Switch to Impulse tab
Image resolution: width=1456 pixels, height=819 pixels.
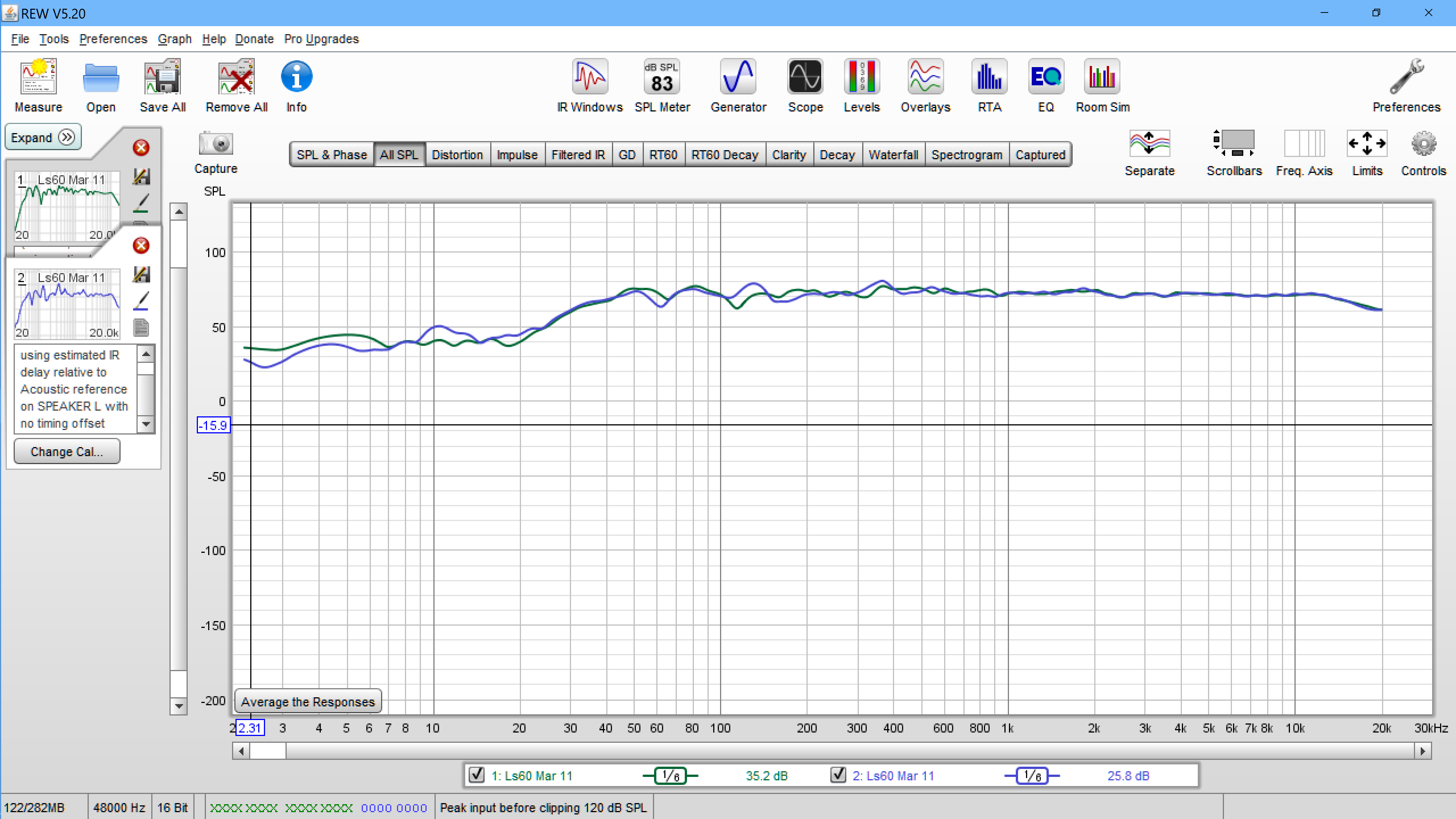pos(517,155)
